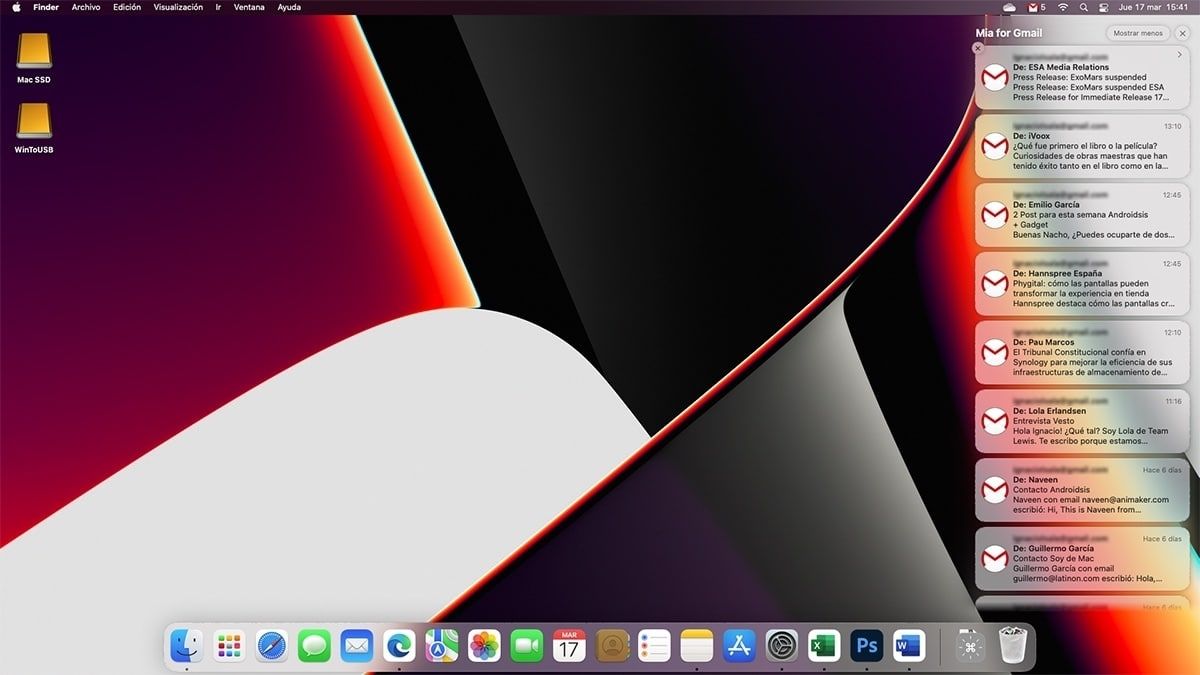Click the Wi-Fi icon in the menu bar

(x=1063, y=7)
